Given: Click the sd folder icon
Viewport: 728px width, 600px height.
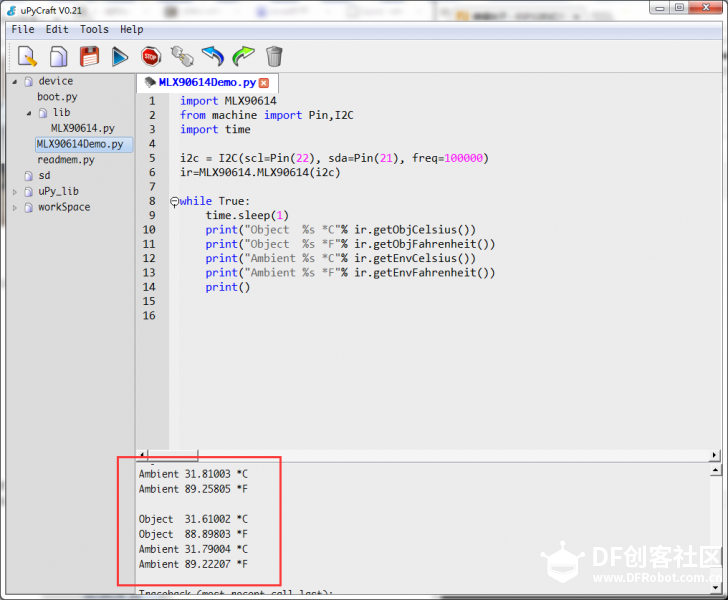Looking at the screenshot, I should click(x=29, y=176).
